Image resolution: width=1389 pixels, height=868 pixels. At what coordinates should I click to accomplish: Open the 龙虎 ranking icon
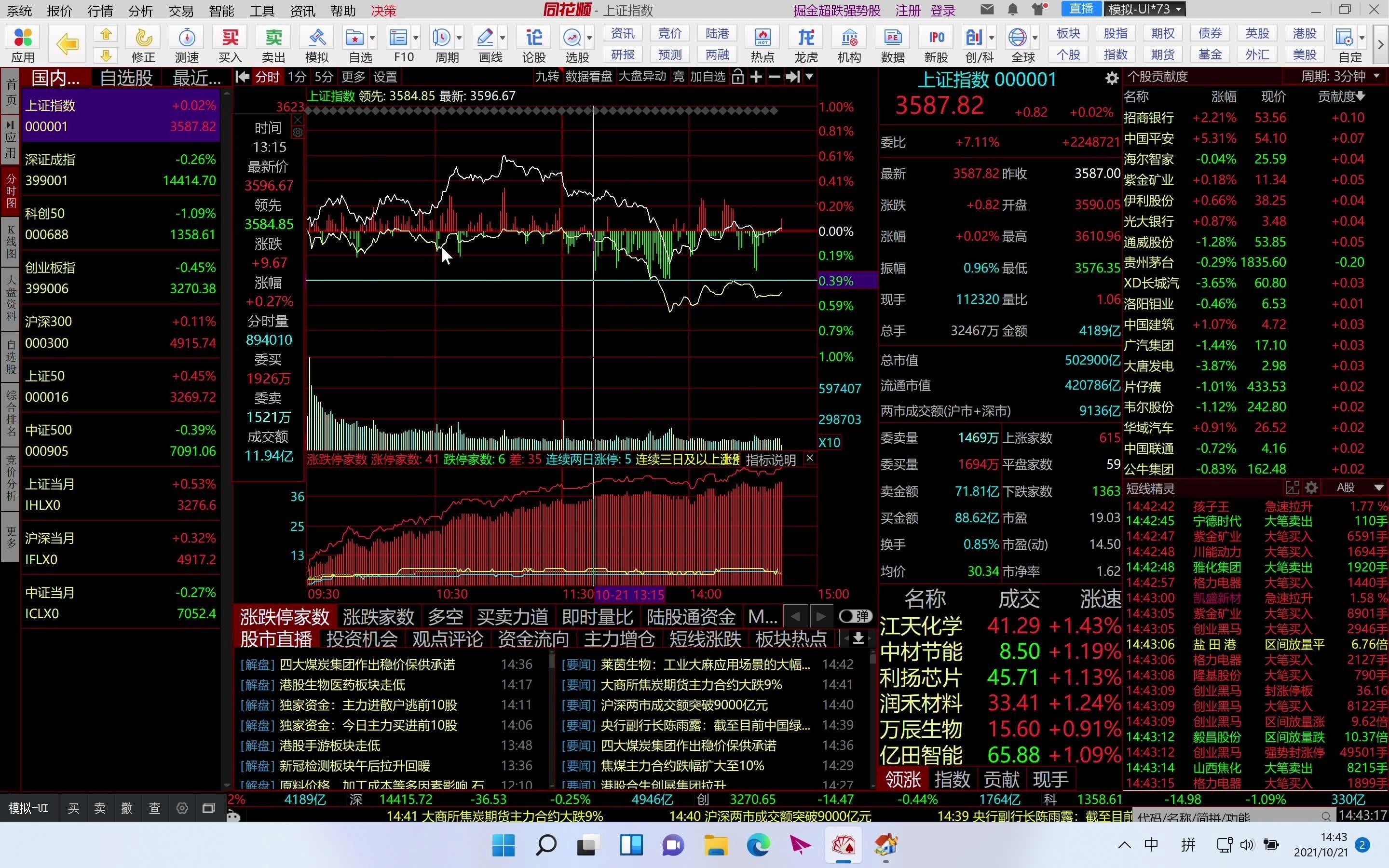tap(806, 45)
